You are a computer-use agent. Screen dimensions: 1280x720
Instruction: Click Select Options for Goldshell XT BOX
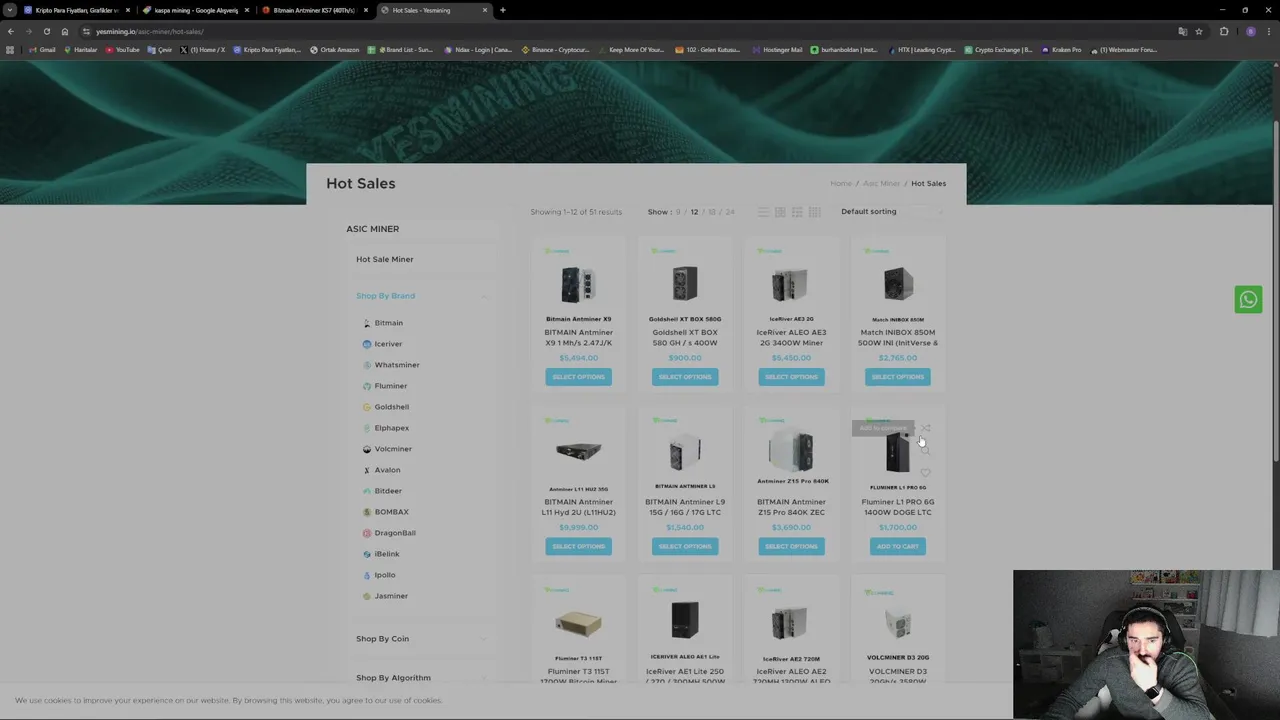(x=685, y=377)
